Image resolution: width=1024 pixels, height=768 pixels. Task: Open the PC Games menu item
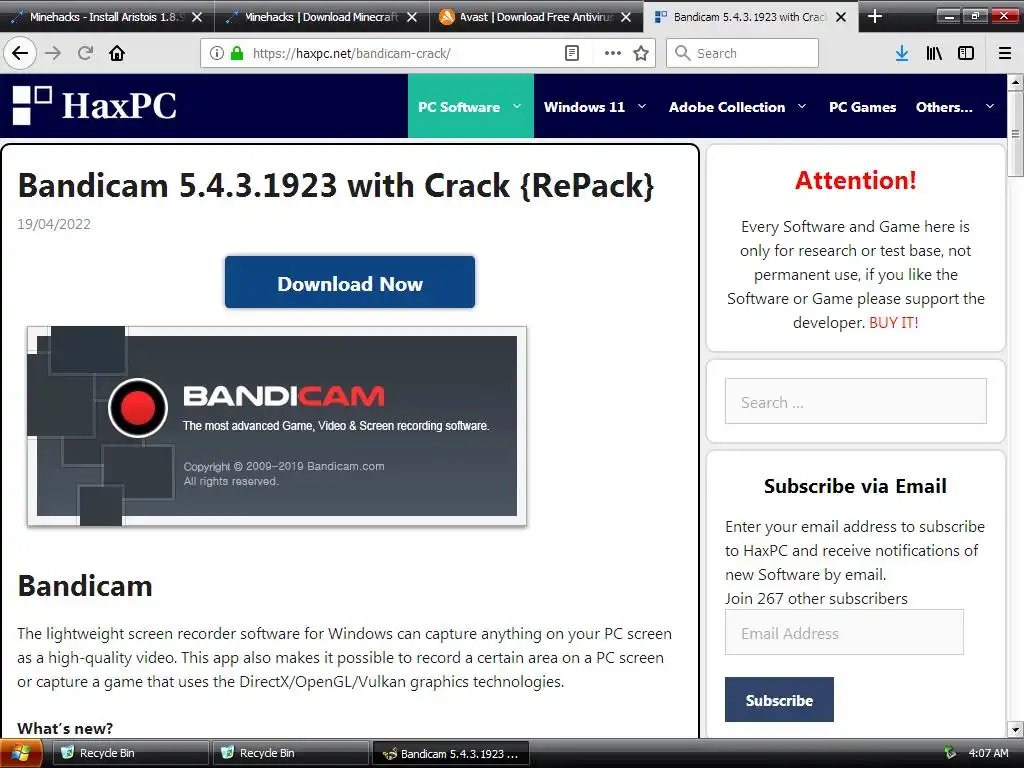[862, 107]
